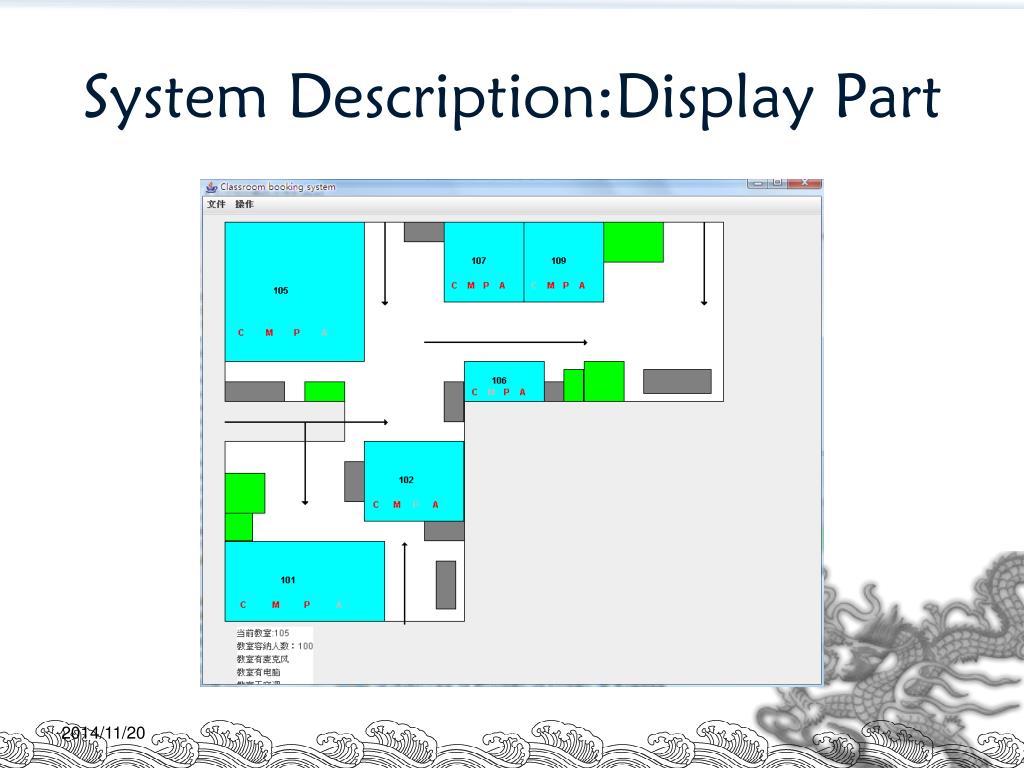Click the Java icon in the title bar
This screenshot has width=1024, height=768.
(211, 187)
